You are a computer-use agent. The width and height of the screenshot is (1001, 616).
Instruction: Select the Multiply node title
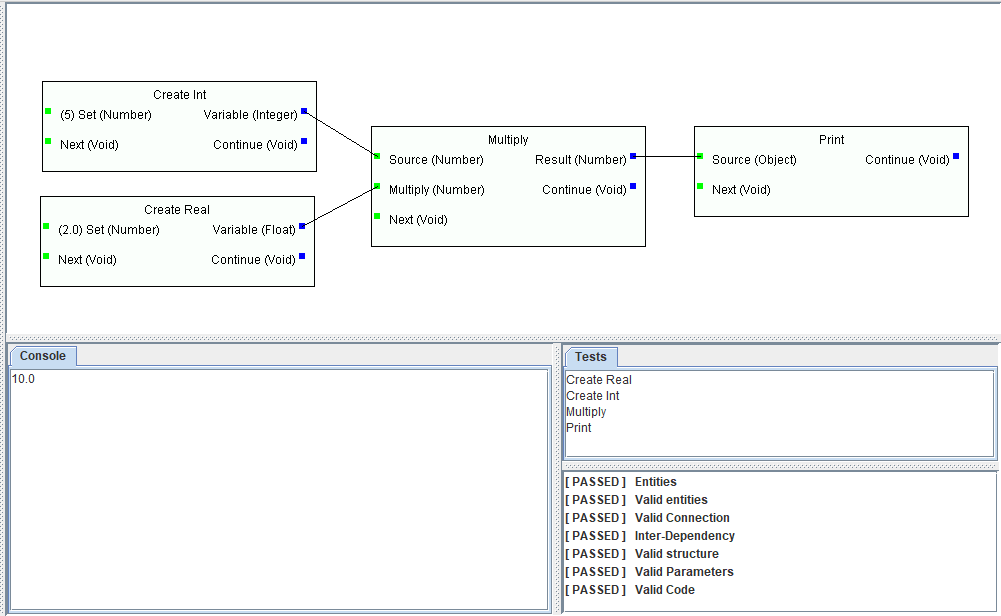[508, 139]
